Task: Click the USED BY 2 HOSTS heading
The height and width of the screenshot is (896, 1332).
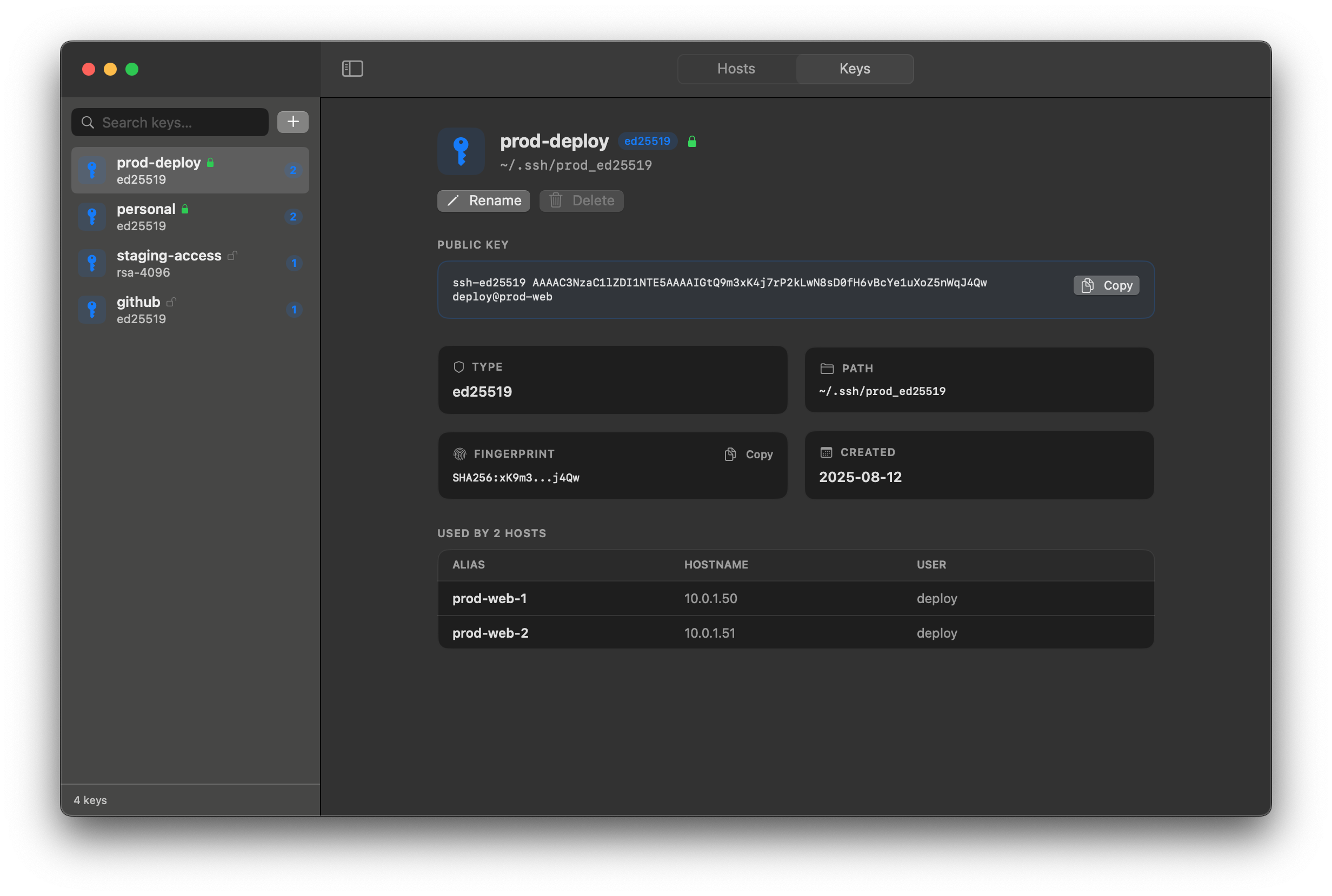Action: (x=491, y=533)
